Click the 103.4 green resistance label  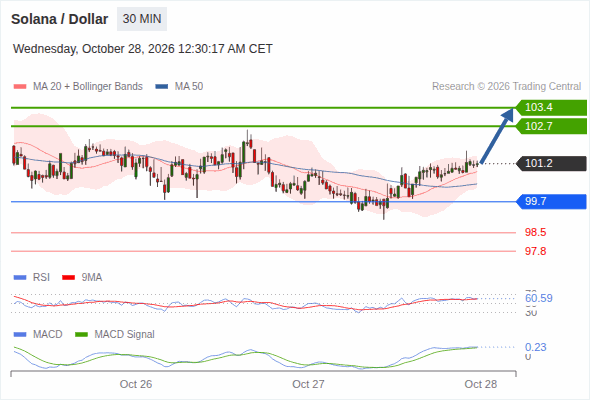click(x=551, y=108)
